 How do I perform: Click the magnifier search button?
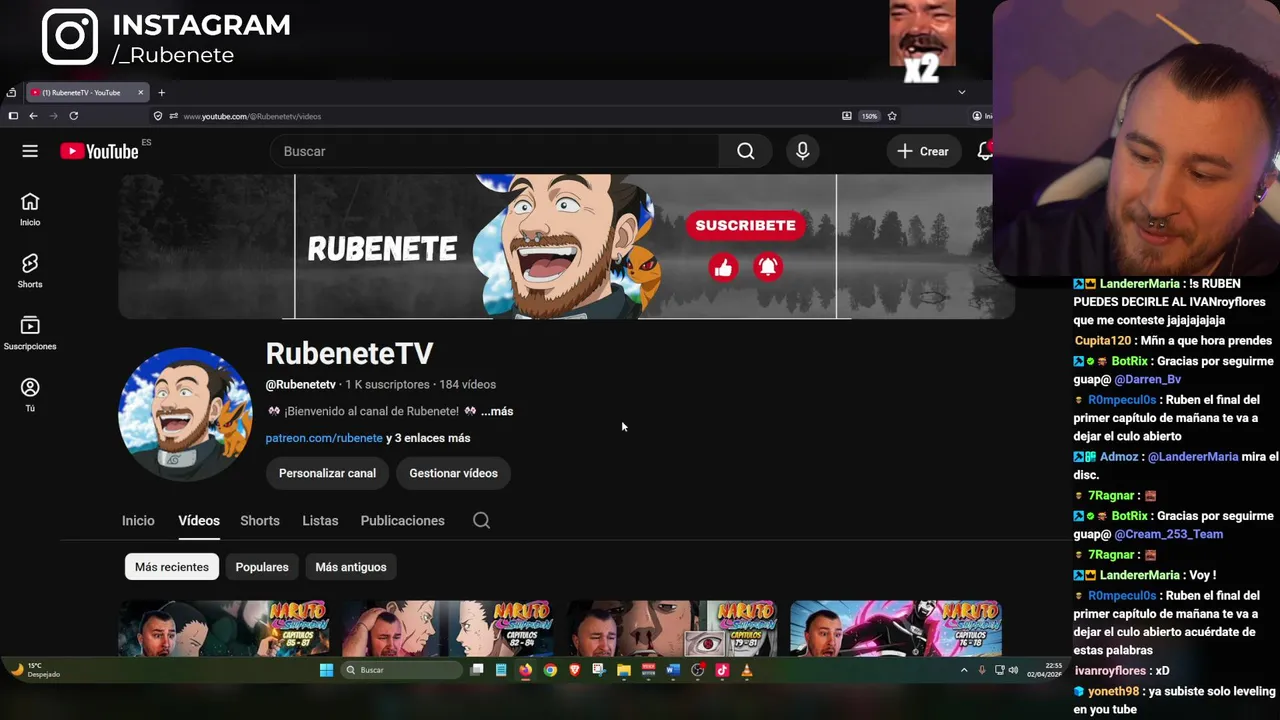746,151
